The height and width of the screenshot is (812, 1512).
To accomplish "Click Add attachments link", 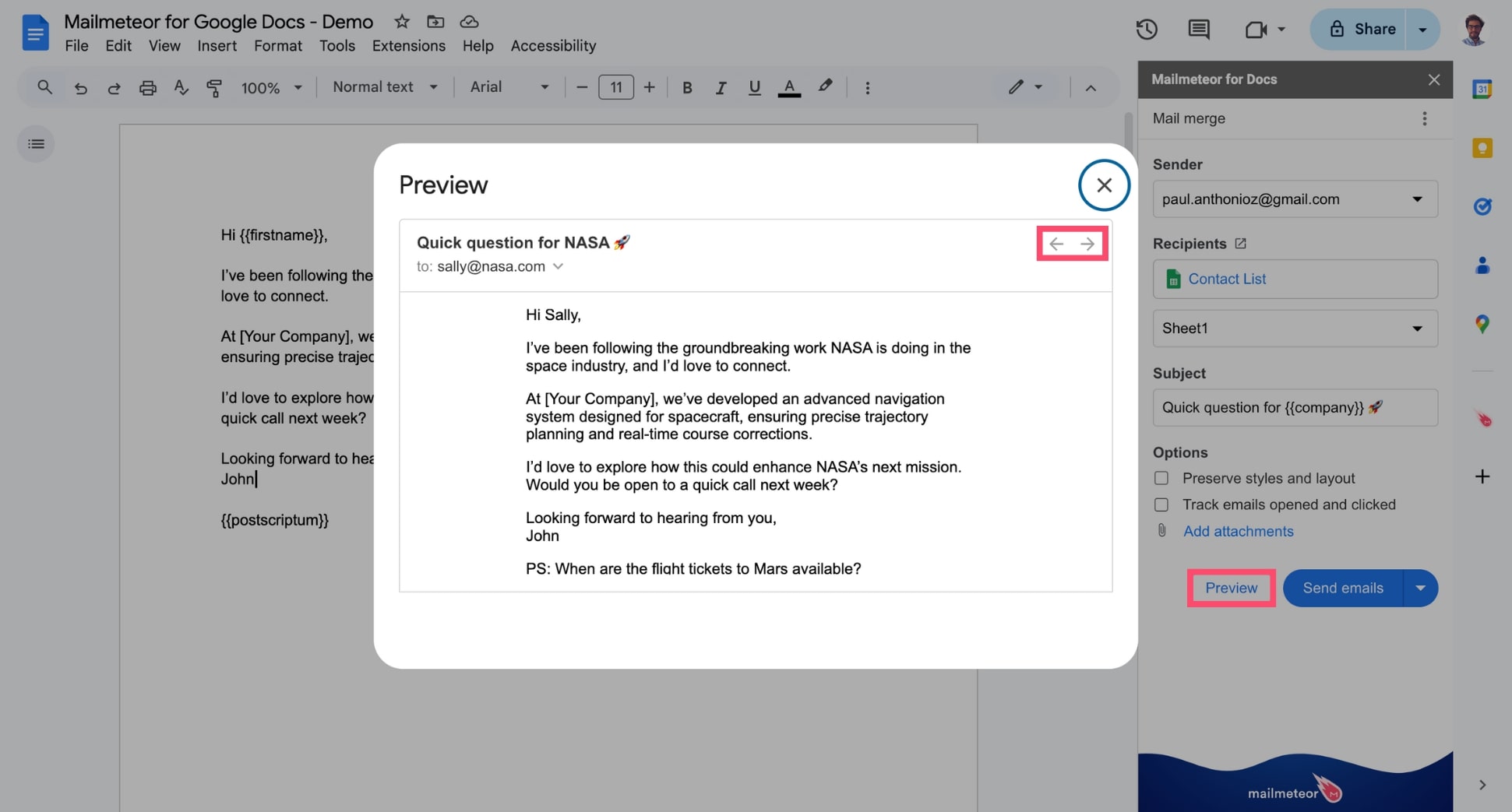I will 1239,531.
